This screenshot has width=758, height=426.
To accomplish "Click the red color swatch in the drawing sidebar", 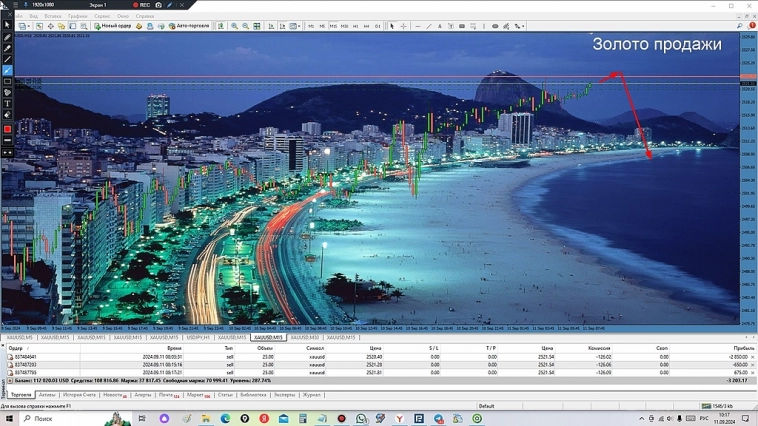I will (7, 129).
